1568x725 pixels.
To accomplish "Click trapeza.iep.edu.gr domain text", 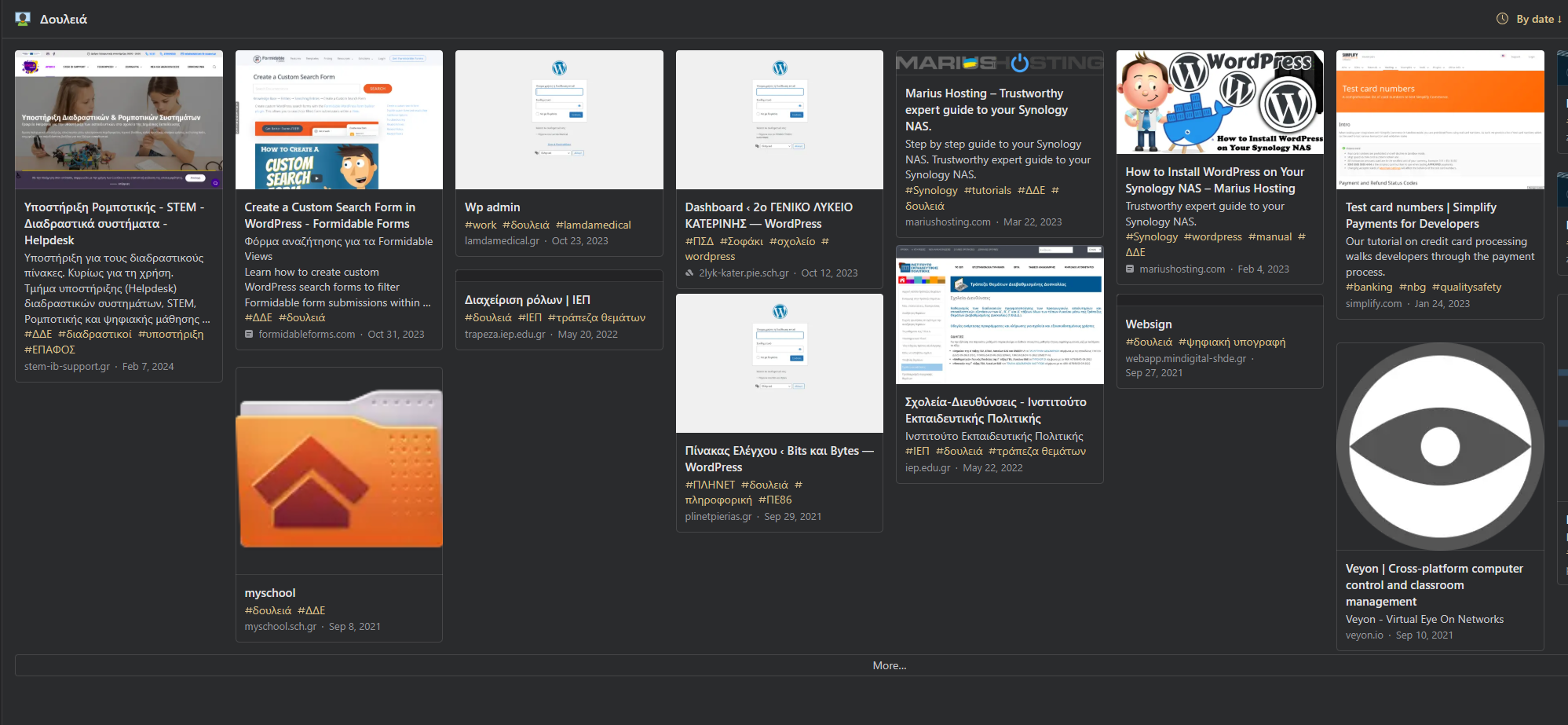I will pyautogui.click(x=505, y=334).
